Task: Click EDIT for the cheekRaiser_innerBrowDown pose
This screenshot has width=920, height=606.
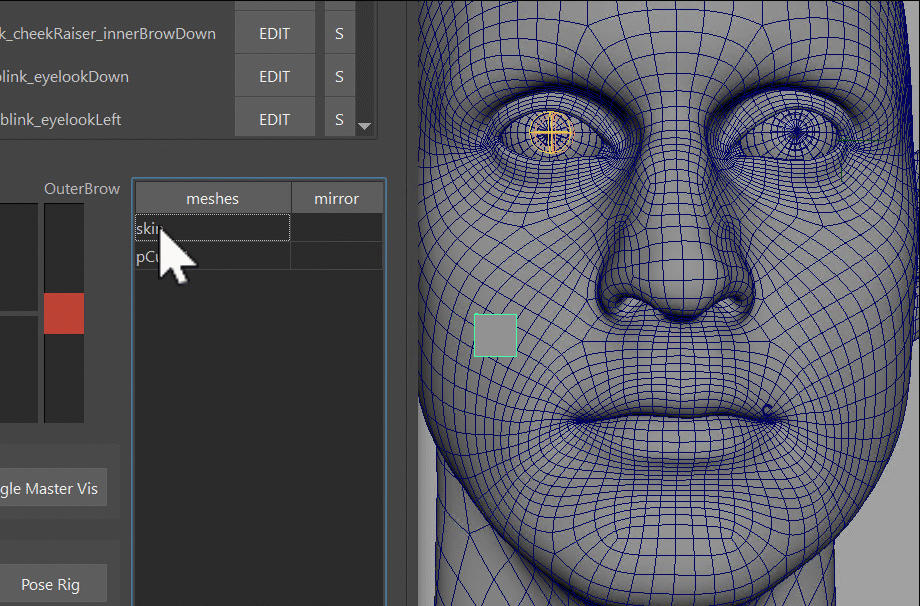Action: [x=275, y=33]
